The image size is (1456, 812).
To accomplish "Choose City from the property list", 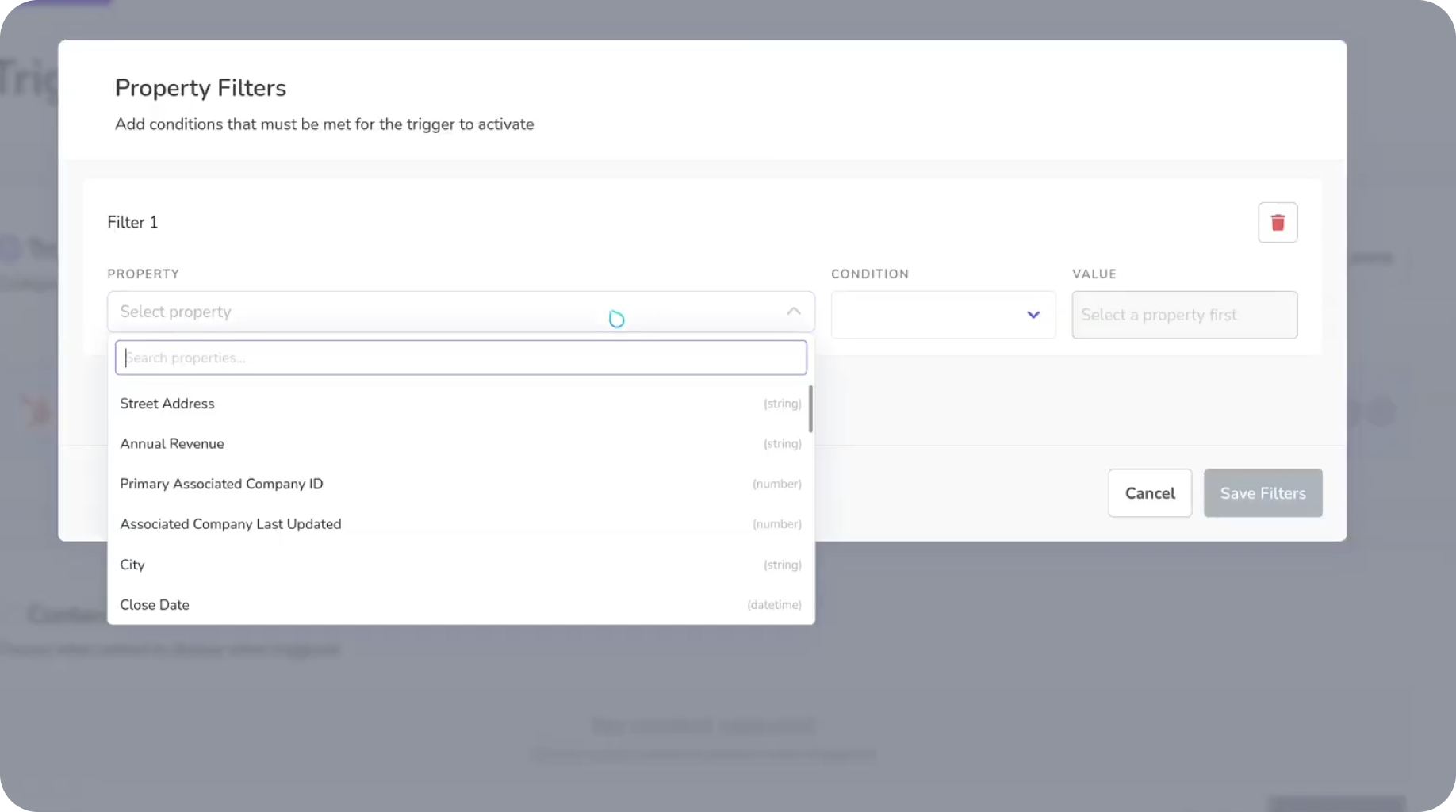I will [461, 565].
